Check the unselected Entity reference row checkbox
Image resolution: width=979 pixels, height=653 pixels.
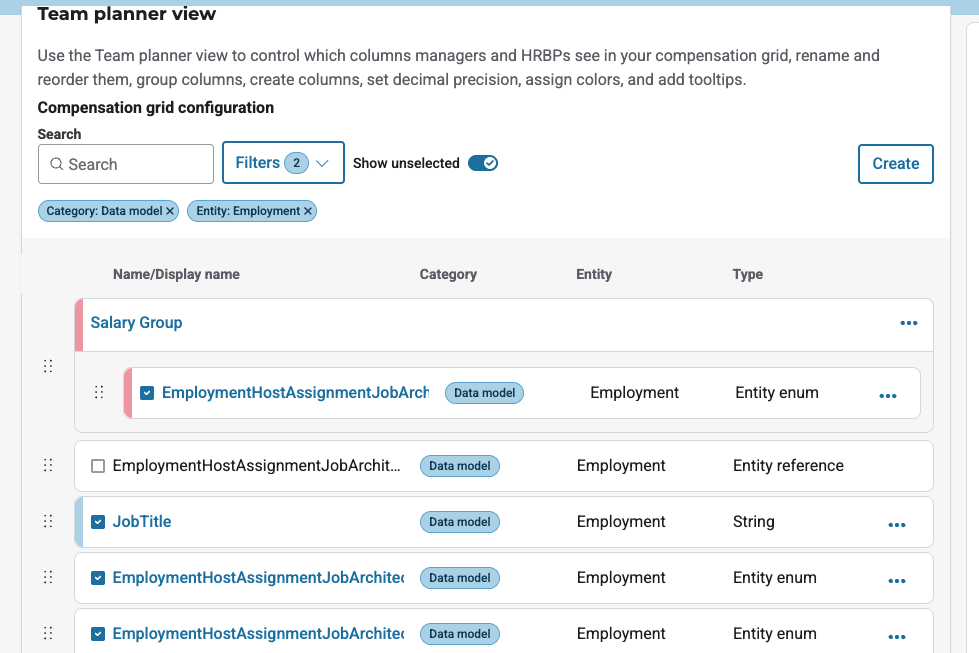98,466
